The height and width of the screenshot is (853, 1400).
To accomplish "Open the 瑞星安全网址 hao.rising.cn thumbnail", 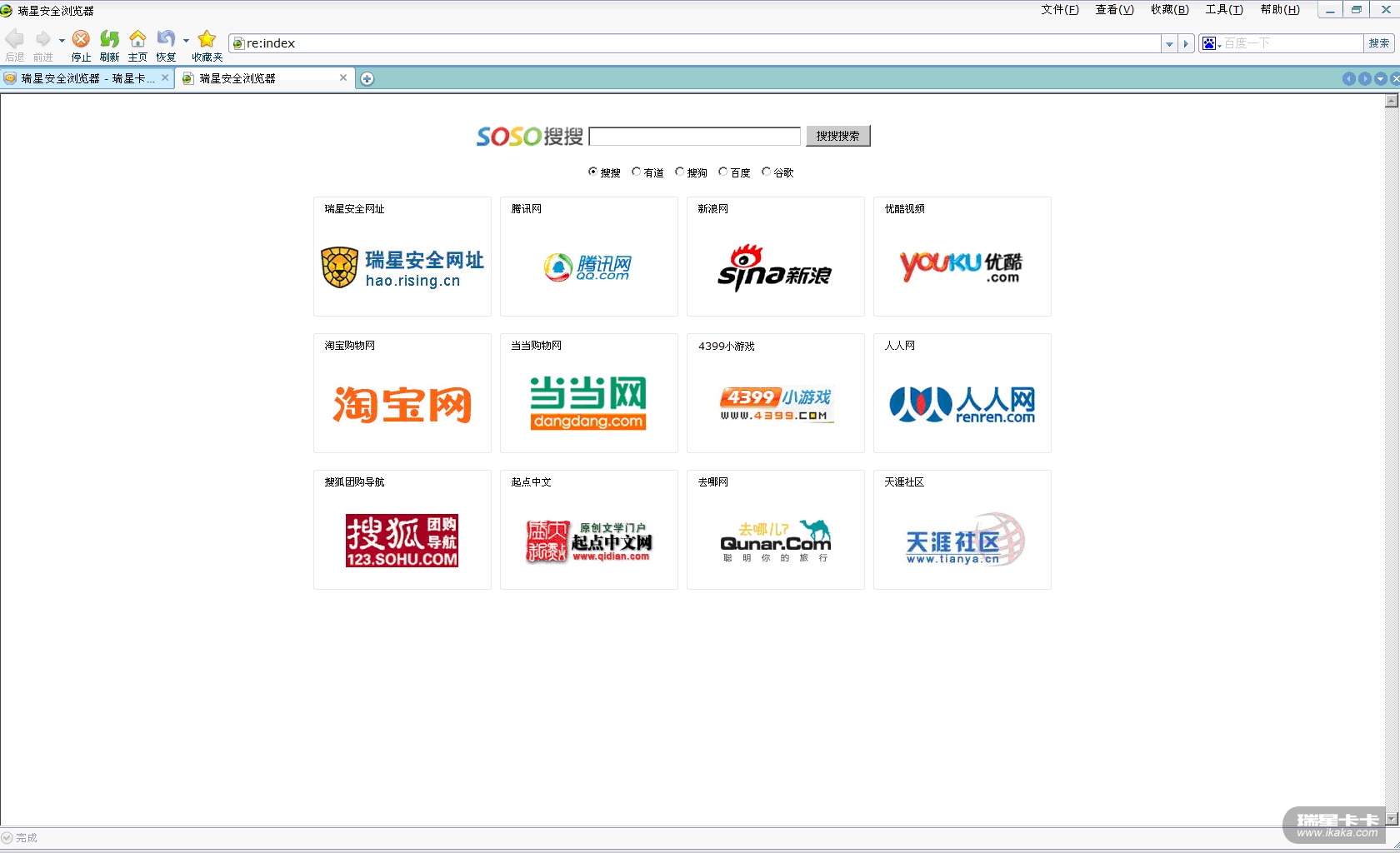I will coord(402,267).
